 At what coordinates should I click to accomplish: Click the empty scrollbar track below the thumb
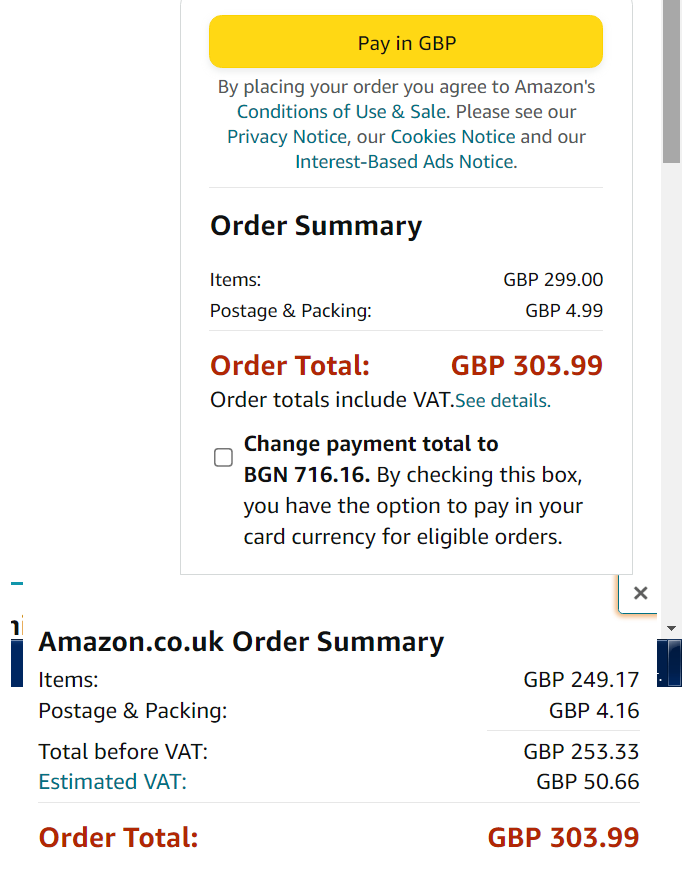672,400
